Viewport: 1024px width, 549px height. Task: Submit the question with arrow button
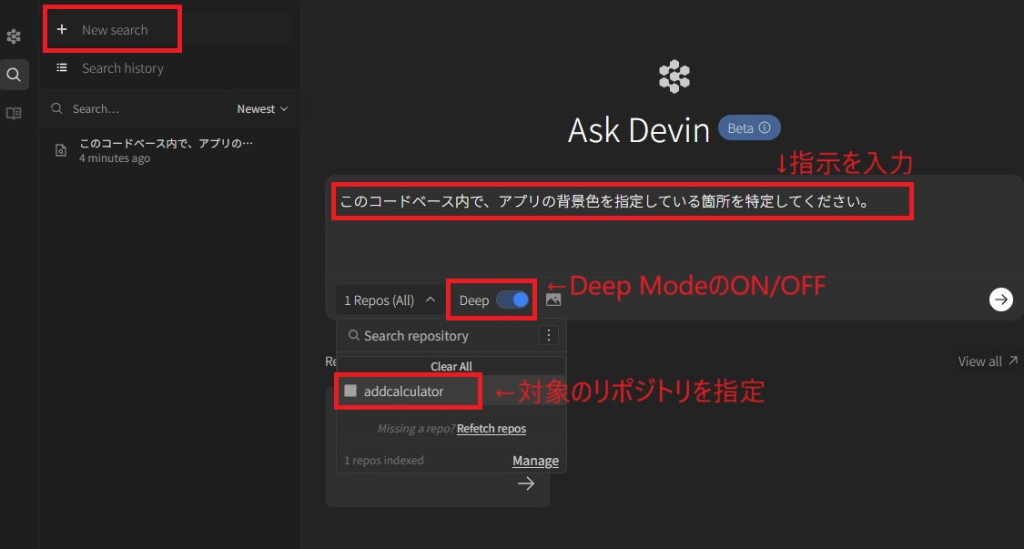coord(1000,300)
